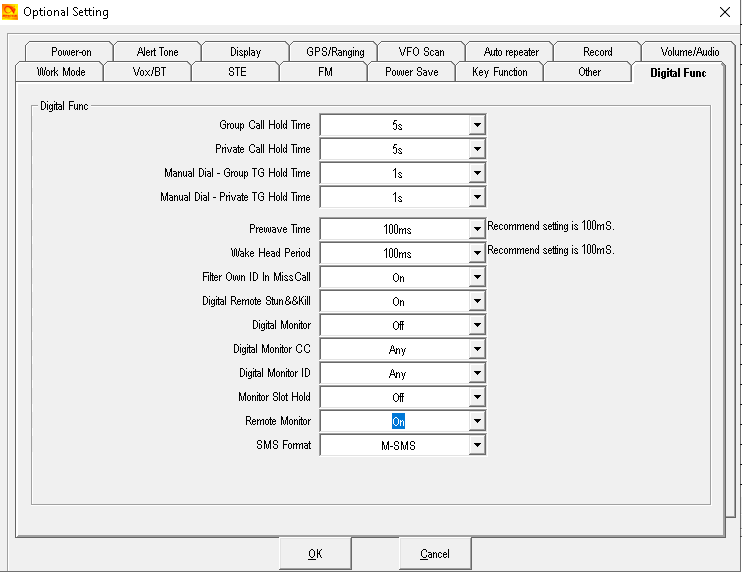Go to the Key Function tab
This screenshot has height=573, width=742.
499,72
